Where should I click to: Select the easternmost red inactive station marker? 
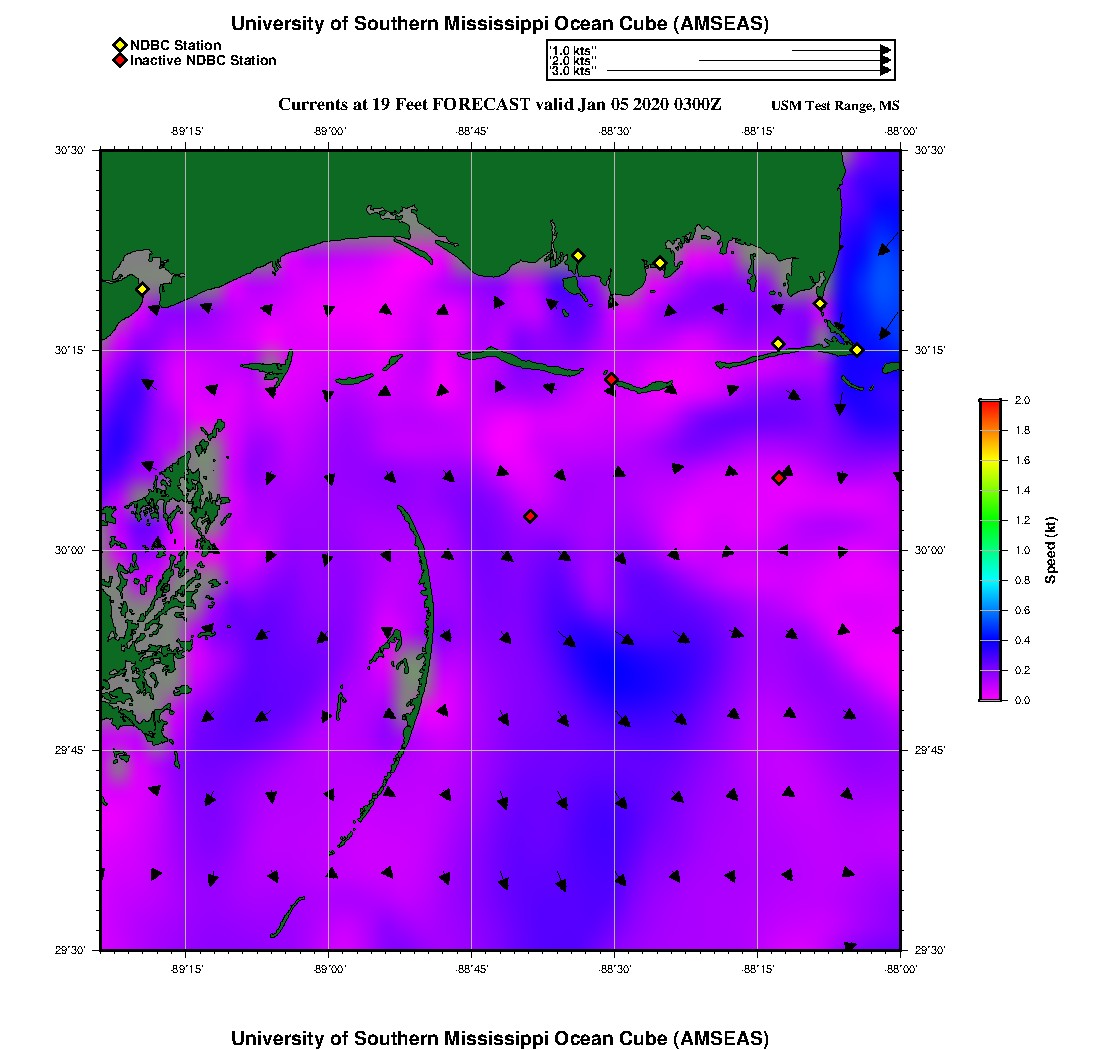(x=778, y=478)
